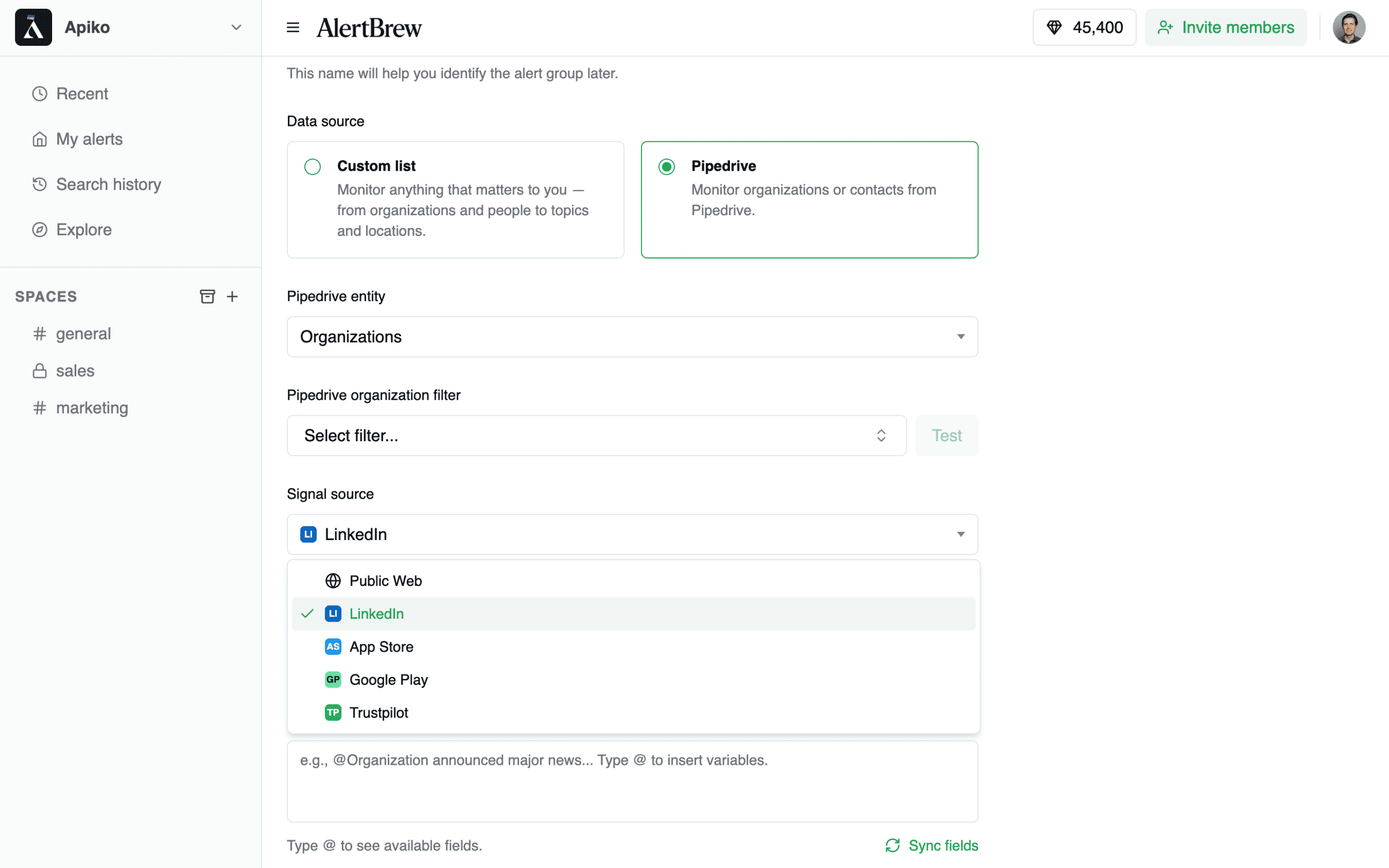Open My alerts from the sidebar
Image resolution: width=1389 pixels, height=868 pixels.
pyautogui.click(x=89, y=139)
